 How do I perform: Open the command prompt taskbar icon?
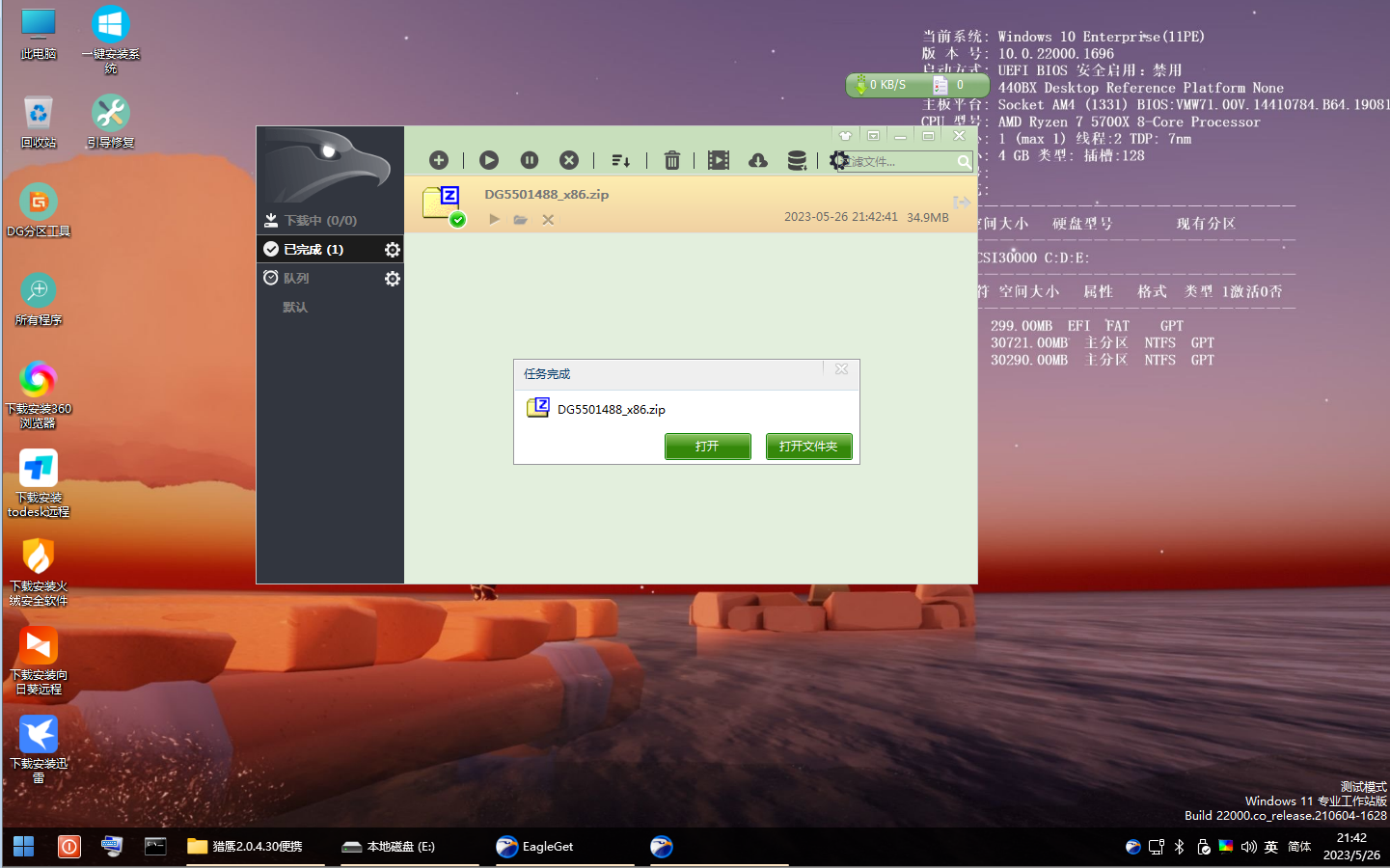[x=155, y=847]
